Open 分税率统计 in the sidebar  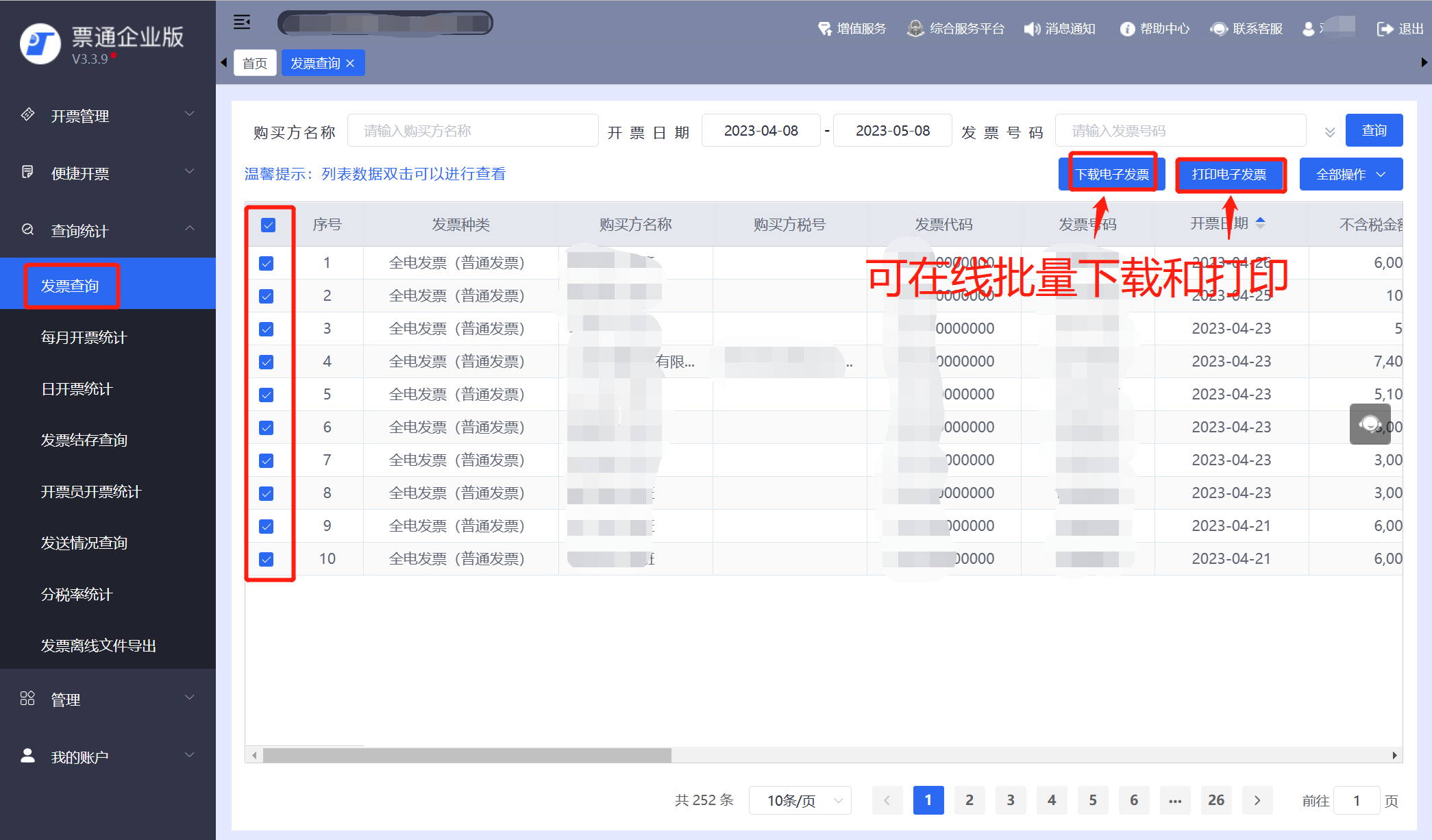108,594
